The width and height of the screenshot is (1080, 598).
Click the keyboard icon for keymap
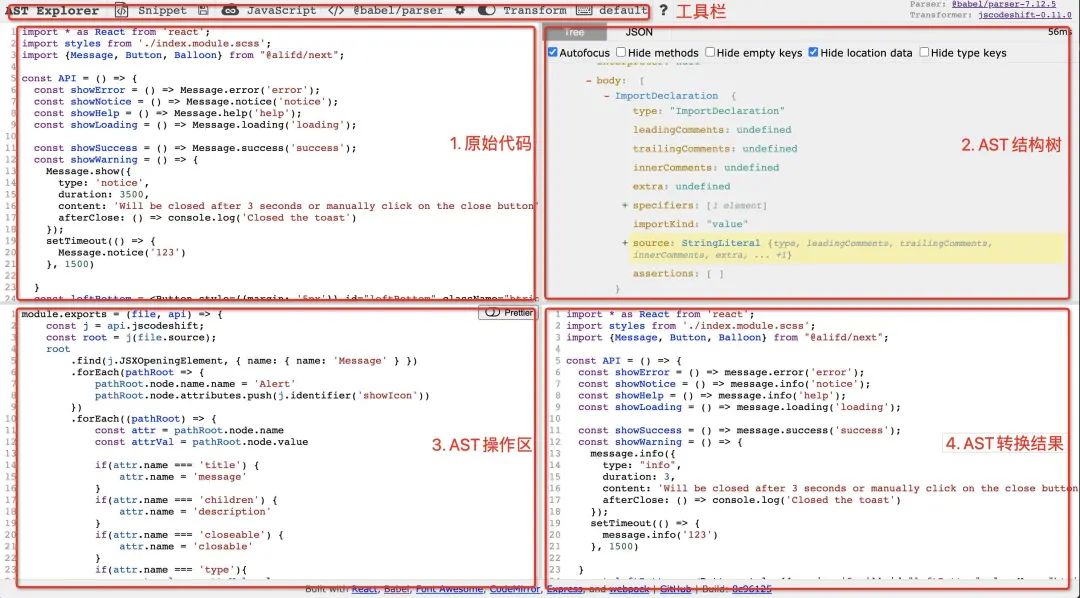pos(585,10)
